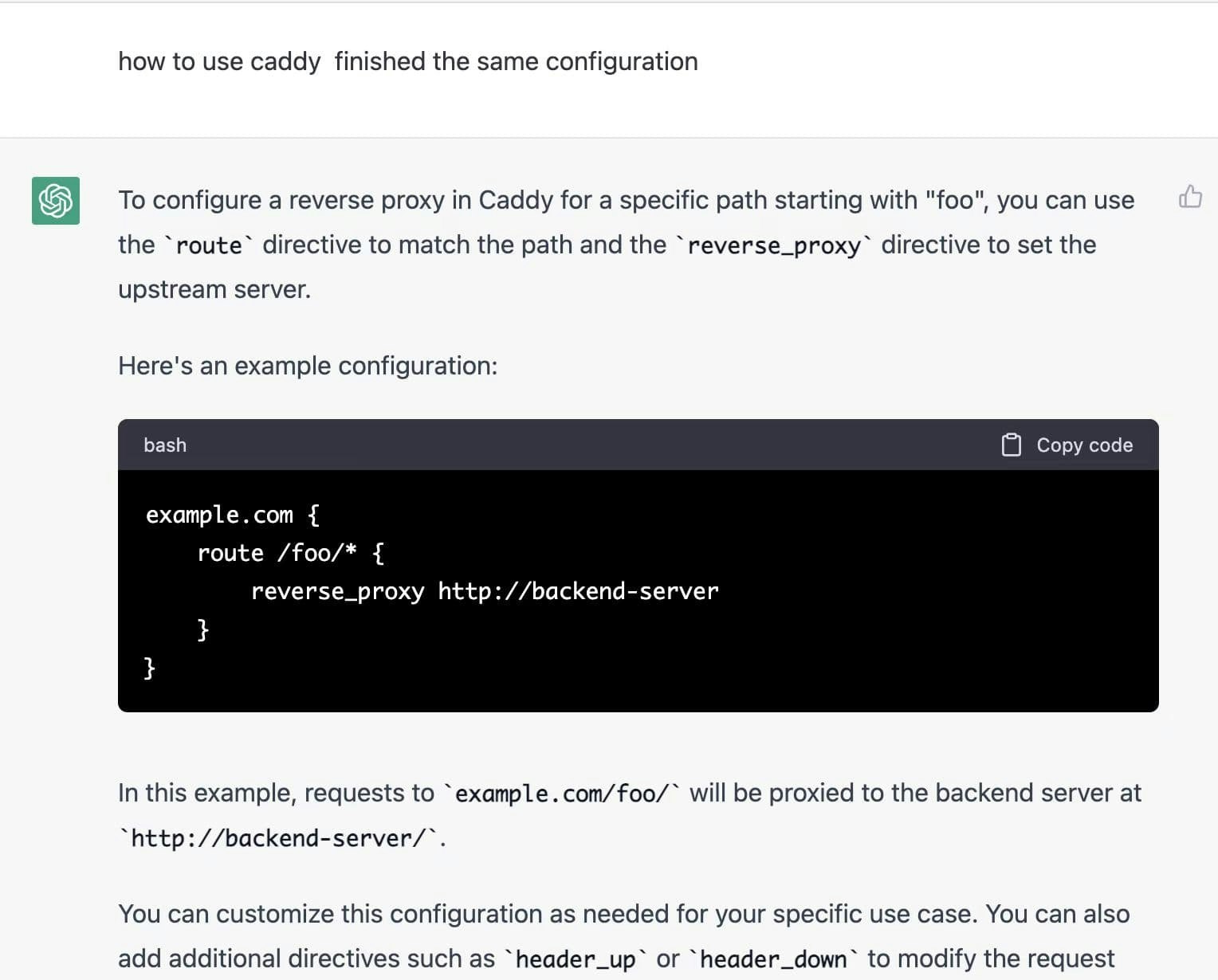The width and height of the screenshot is (1218, 980).
Task: Click the thumbs up feedback icon
Action: click(x=1190, y=196)
